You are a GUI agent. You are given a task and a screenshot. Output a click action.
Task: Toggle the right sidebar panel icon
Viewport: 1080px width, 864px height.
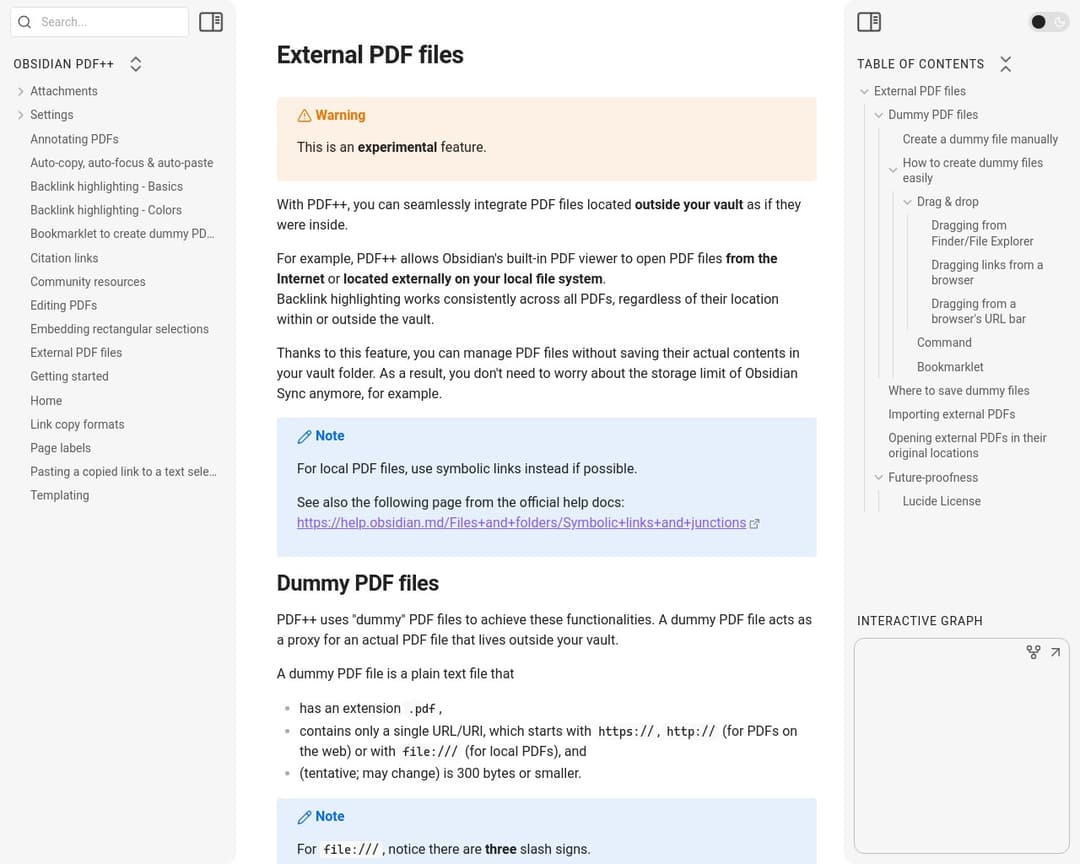pyautogui.click(x=869, y=22)
